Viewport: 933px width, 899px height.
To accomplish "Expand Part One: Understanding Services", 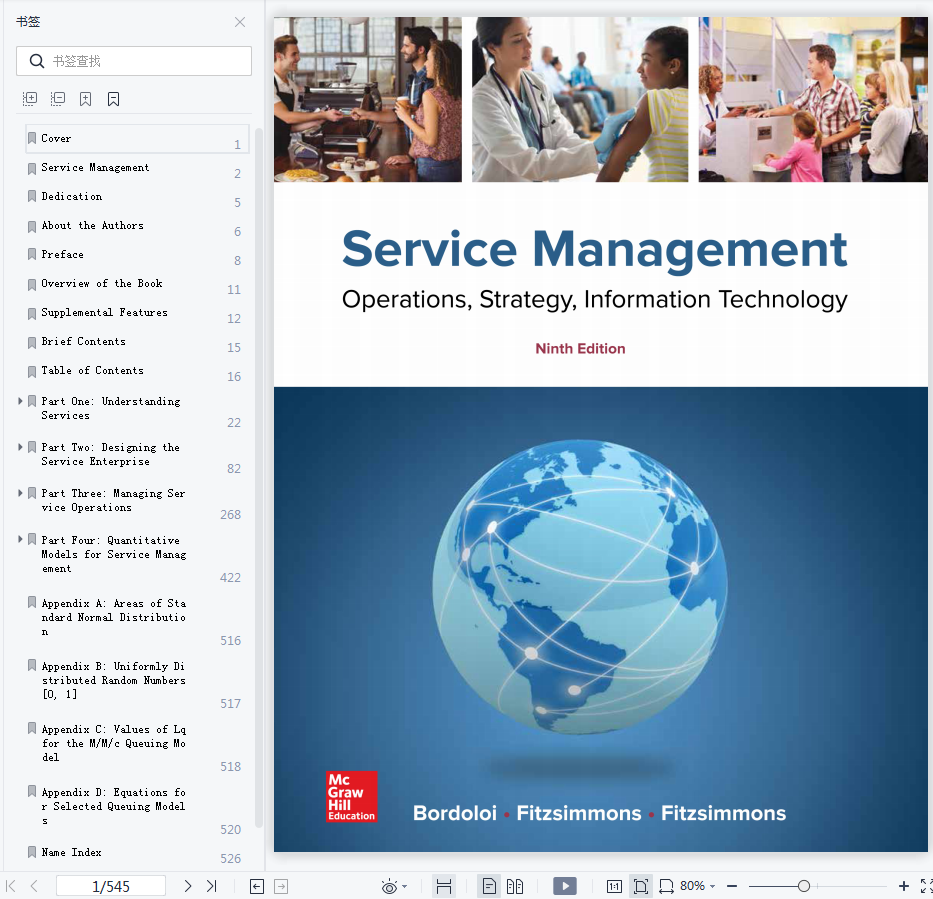I will pyautogui.click(x=20, y=401).
